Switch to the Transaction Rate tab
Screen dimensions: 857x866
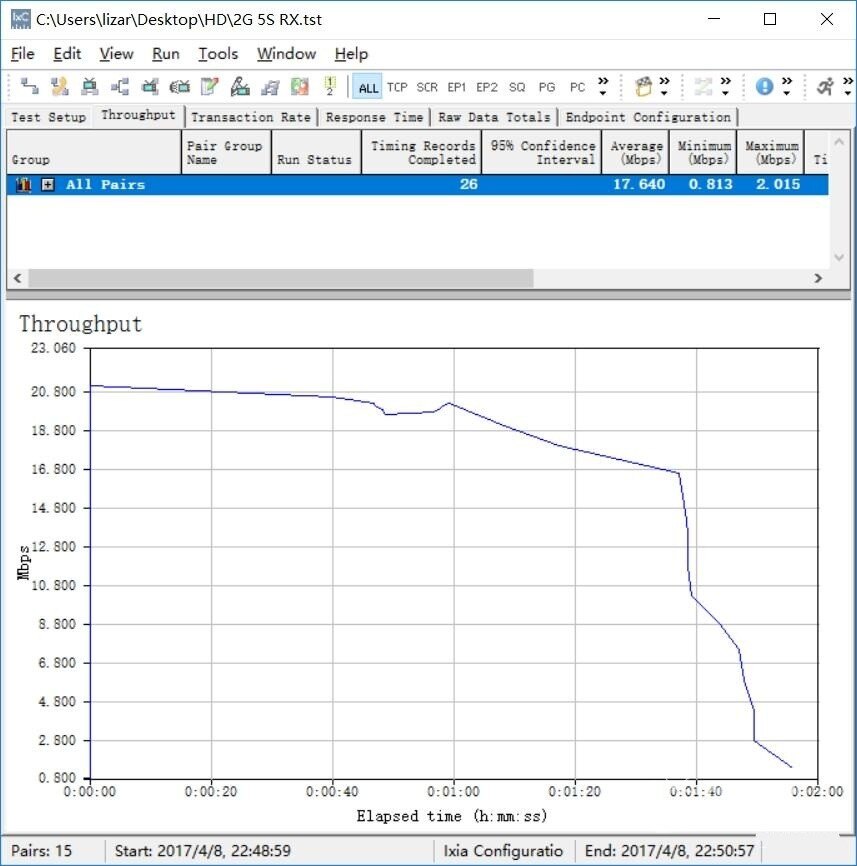(251, 117)
